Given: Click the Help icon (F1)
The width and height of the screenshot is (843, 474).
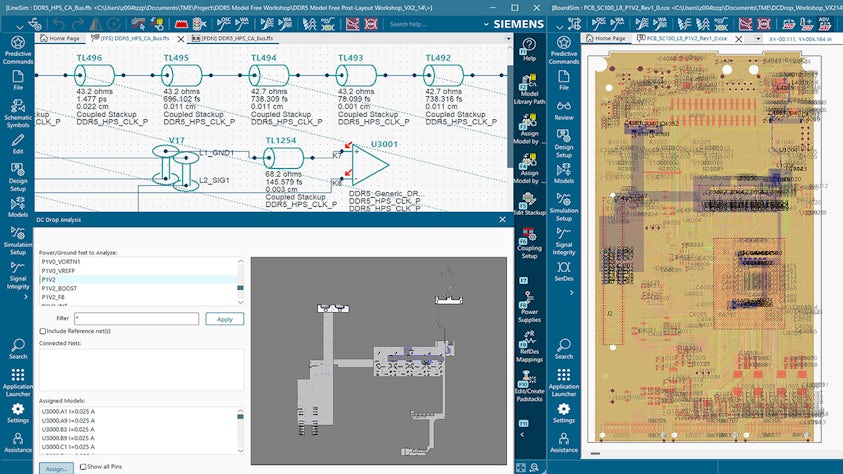Looking at the screenshot, I should pos(529,49).
